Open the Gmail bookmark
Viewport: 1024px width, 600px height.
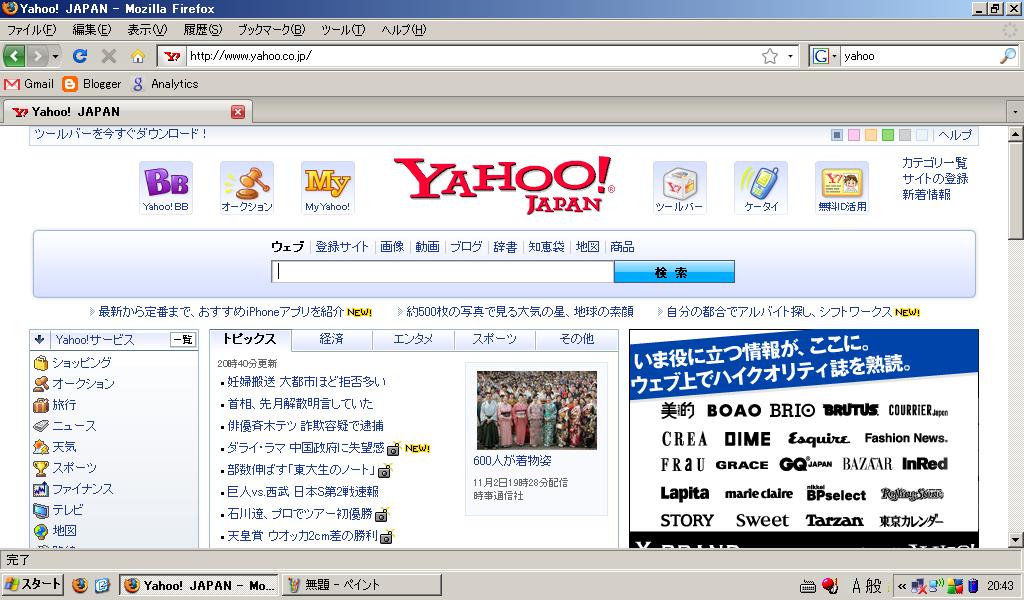tap(29, 84)
